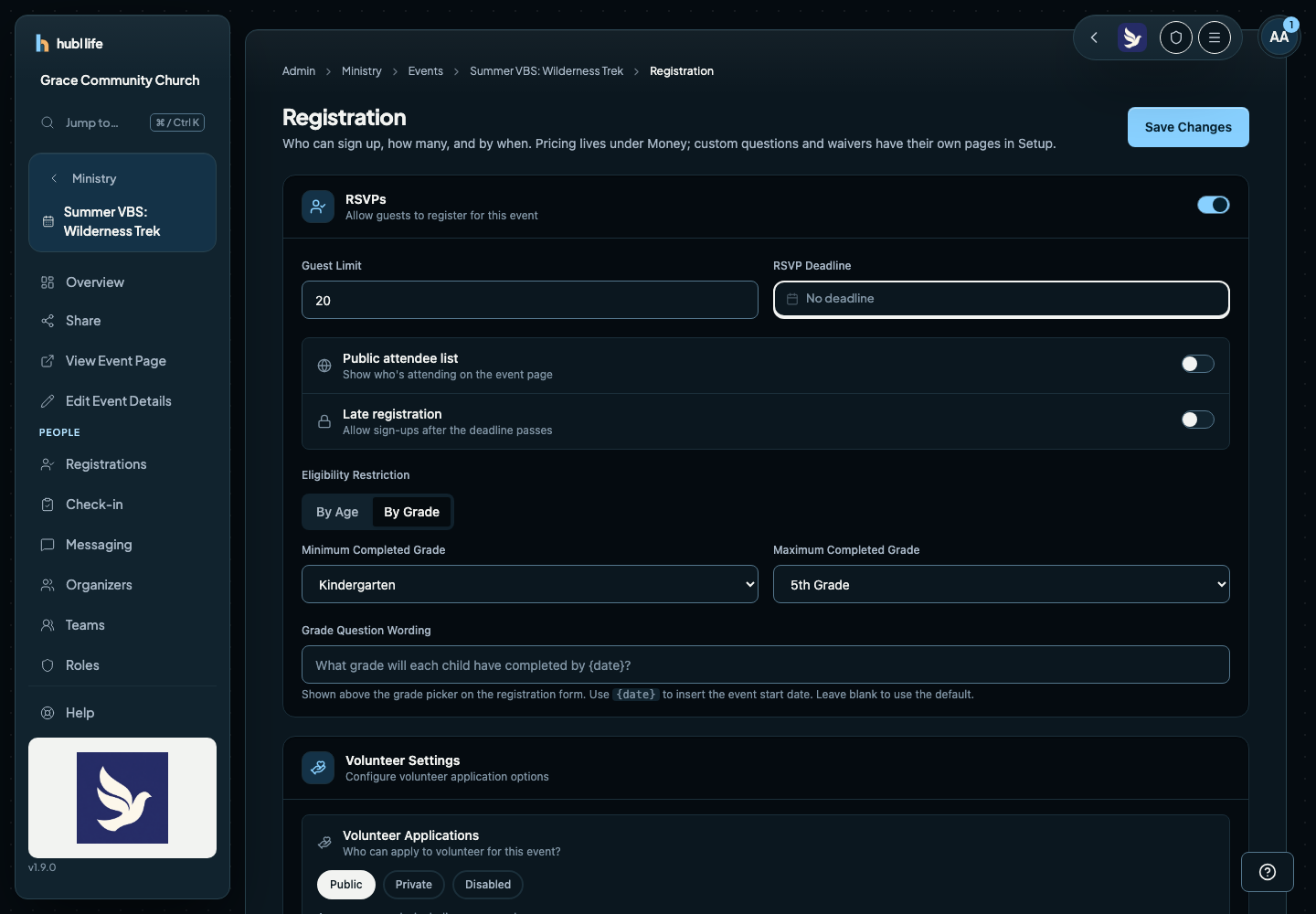Click the RSVPs person icon
This screenshot has width=1316, height=914.
318,207
